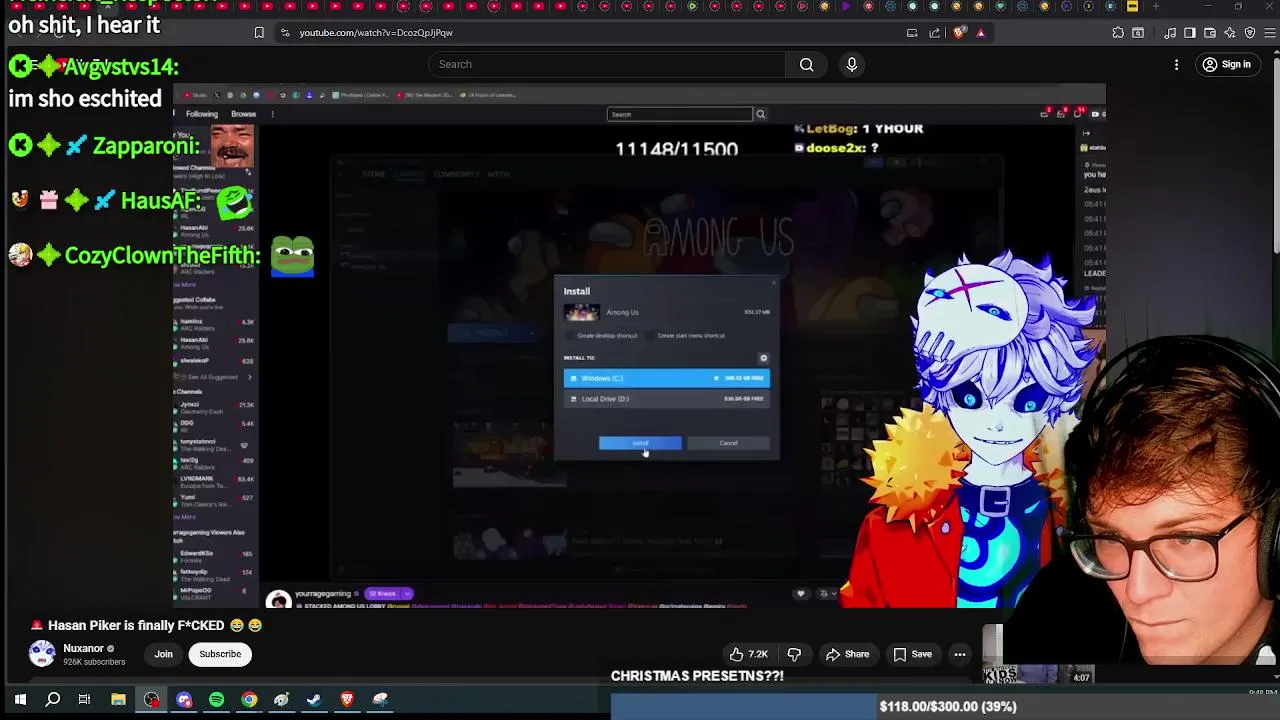Dislike the video with thumbs down
The image size is (1280, 720).
tap(794, 654)
